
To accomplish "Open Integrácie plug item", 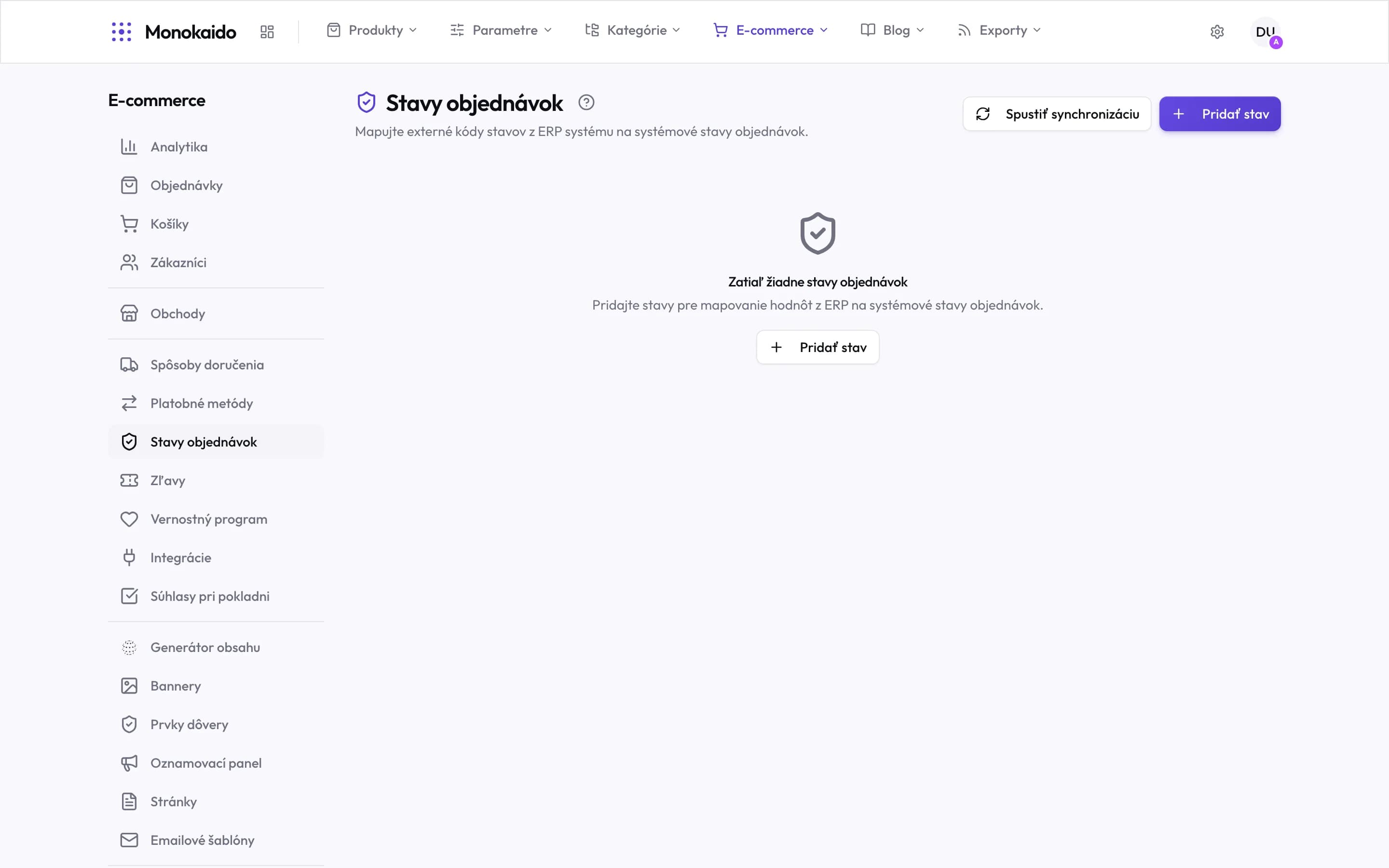I will [216, 557].
